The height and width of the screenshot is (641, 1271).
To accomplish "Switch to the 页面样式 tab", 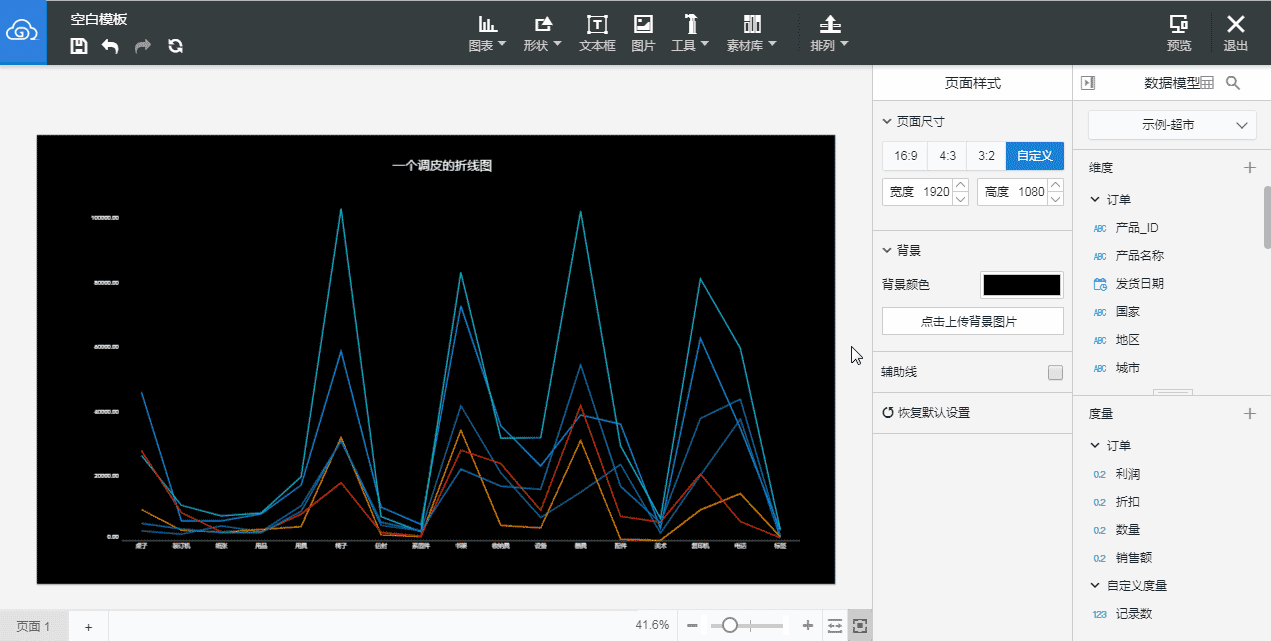I will [x=972, y=83].
